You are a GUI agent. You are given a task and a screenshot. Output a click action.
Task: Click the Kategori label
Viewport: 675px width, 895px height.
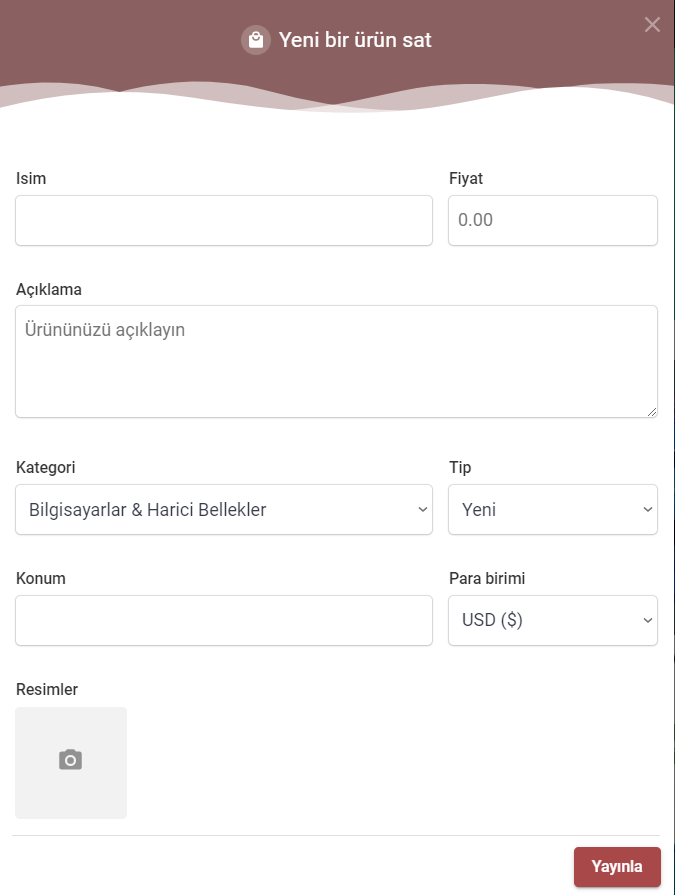[x=46, y=467]
